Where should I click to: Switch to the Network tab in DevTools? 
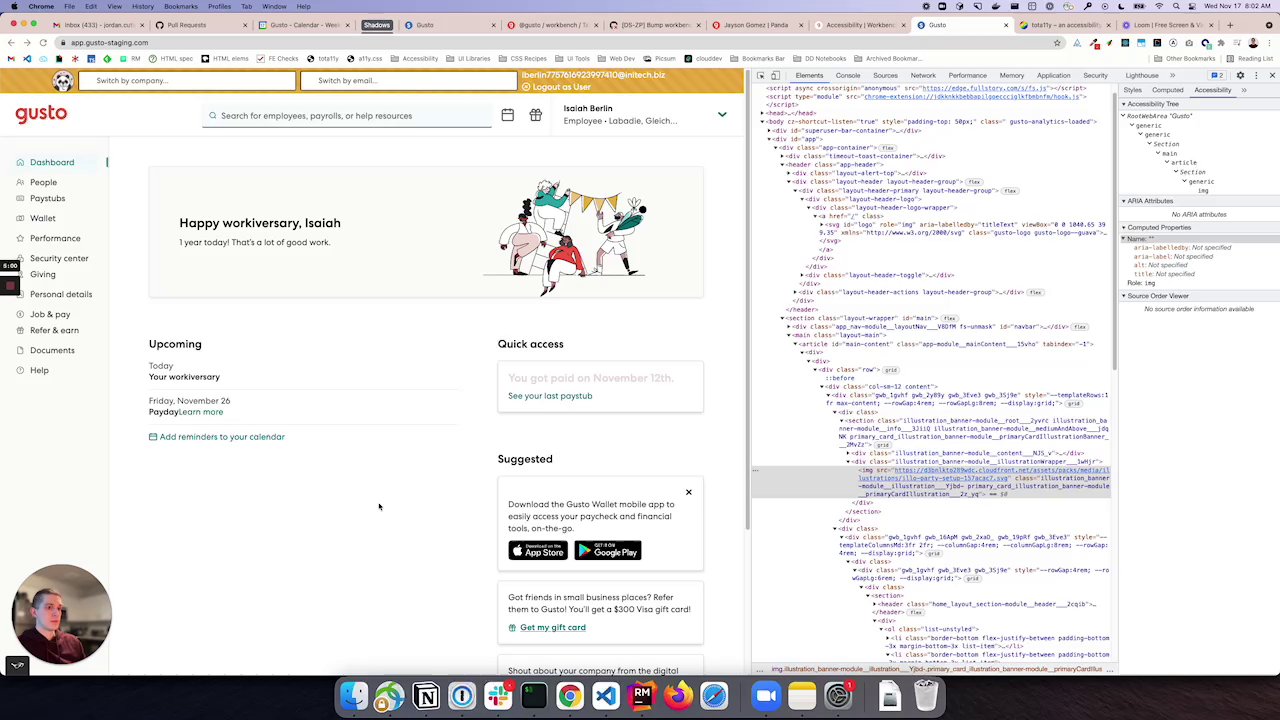(x=923, y=75)
